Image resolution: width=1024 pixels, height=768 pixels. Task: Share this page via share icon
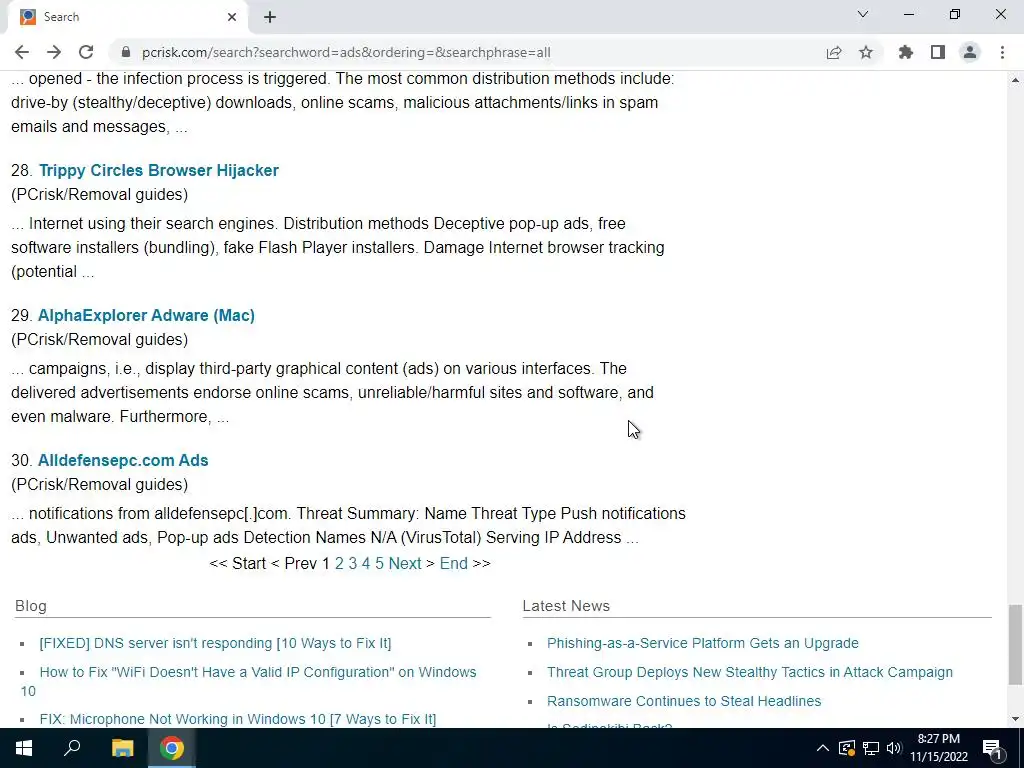point(834,52)
